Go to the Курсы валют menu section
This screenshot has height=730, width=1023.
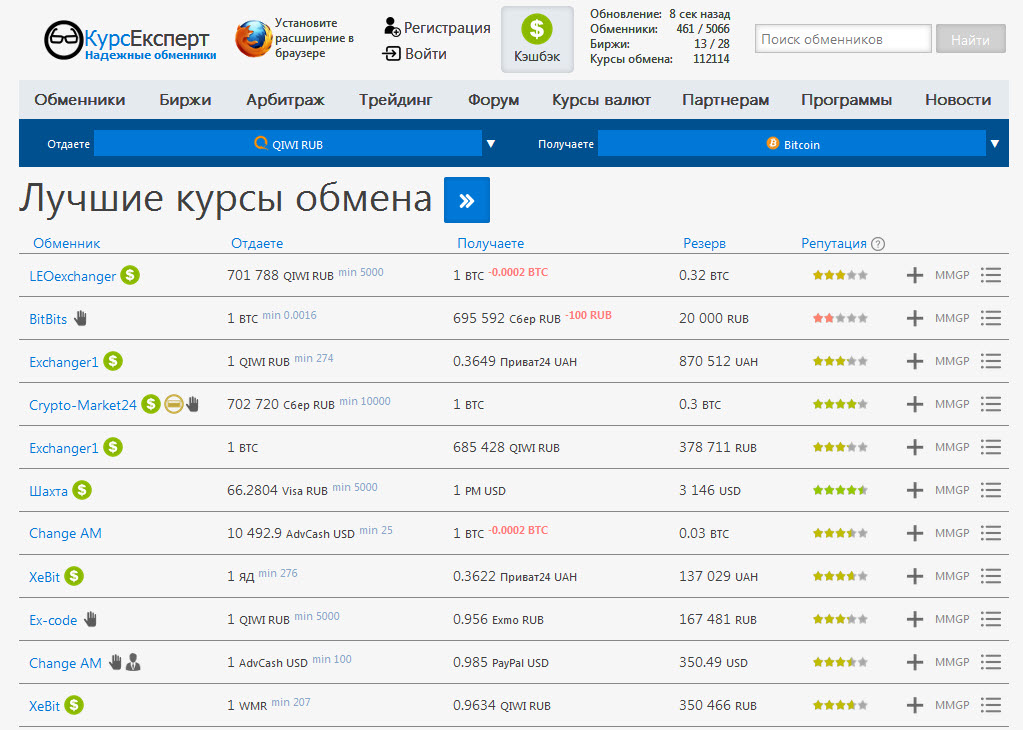(x=601, y=100)
